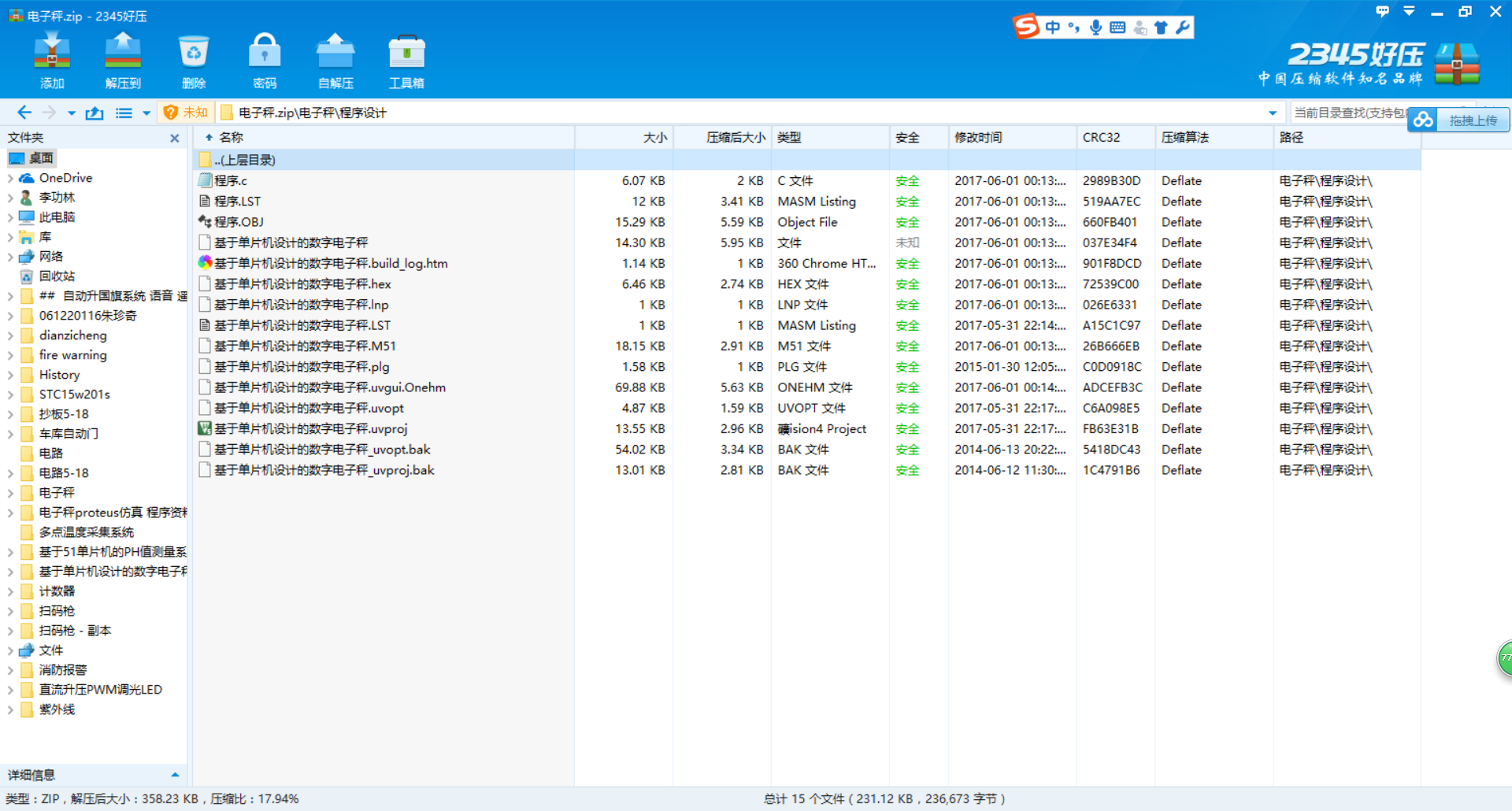Viewport: 1512px width, 811px height.
Task: Click the 未知 security shield indicator
Action: [x=186, y=113]
